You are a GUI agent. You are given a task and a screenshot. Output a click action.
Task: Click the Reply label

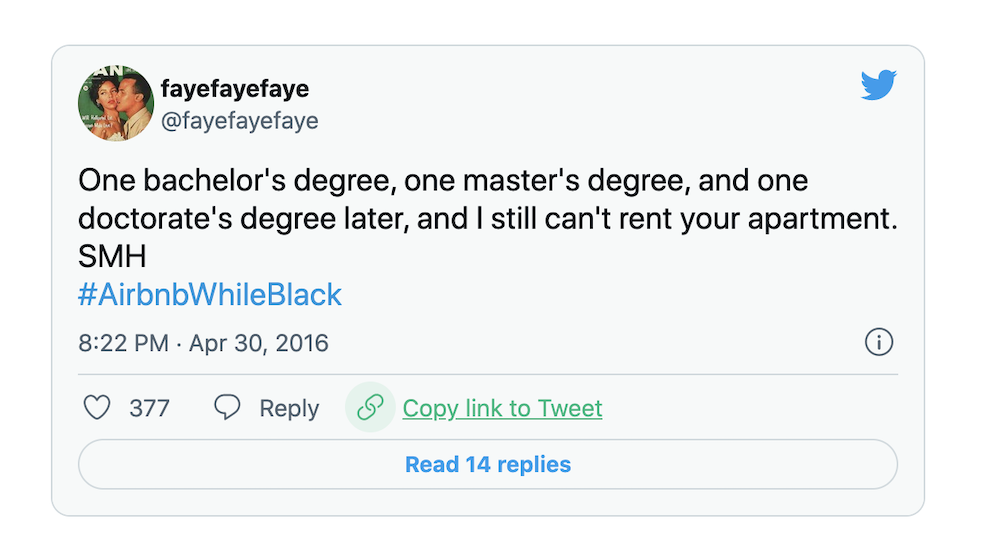coord(289,409)
